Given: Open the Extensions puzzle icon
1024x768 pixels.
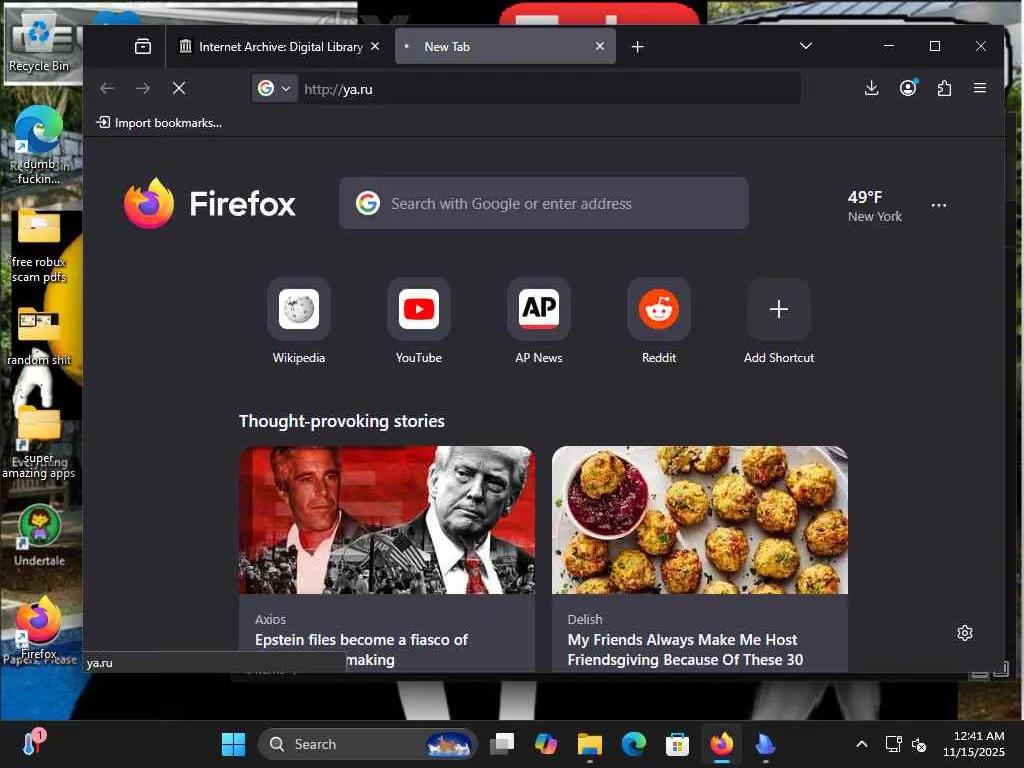Looking at the screenshot, I should pyautogui.click(x=944, y=88).
